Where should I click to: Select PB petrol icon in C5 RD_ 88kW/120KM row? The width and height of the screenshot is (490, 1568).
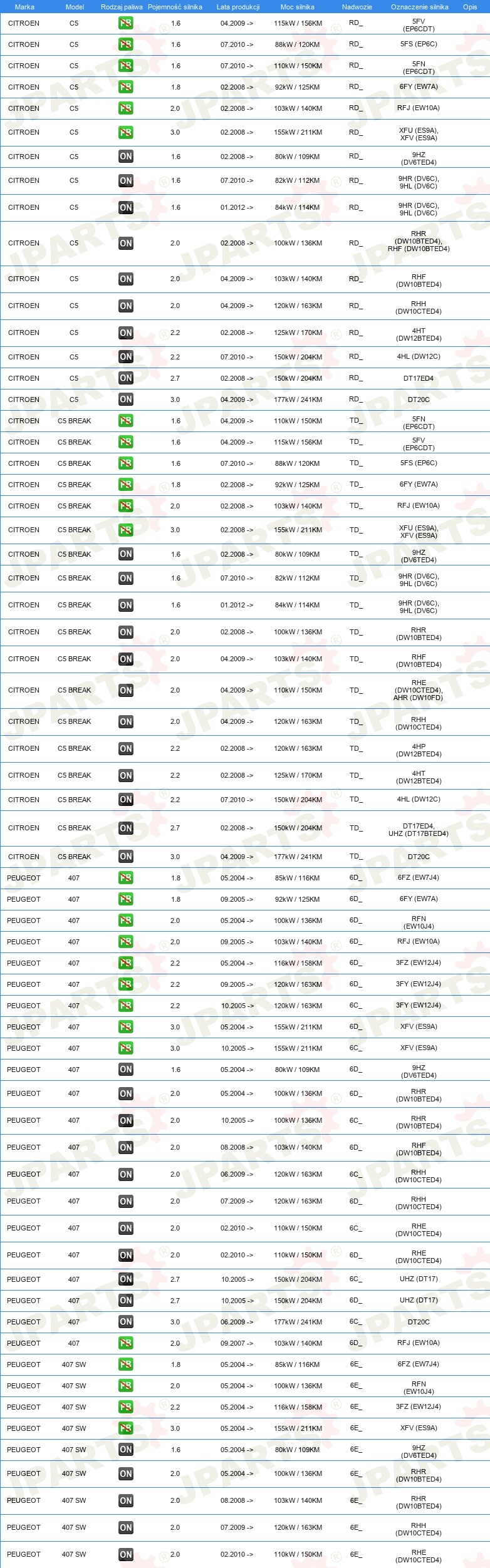[126, 44]
